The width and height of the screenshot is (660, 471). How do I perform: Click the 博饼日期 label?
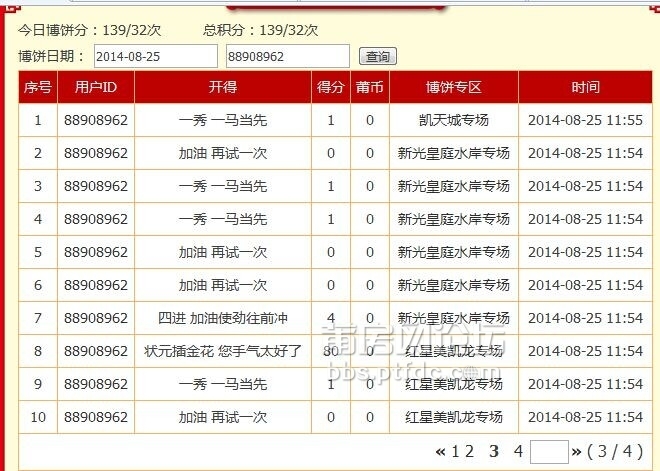tap(52, 56)
